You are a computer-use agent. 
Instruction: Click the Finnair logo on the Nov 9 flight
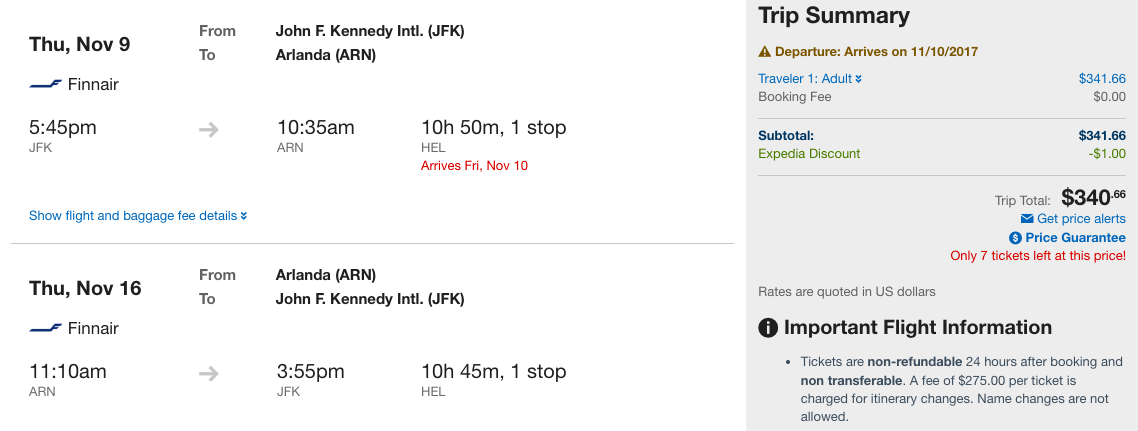click(46, 85)
